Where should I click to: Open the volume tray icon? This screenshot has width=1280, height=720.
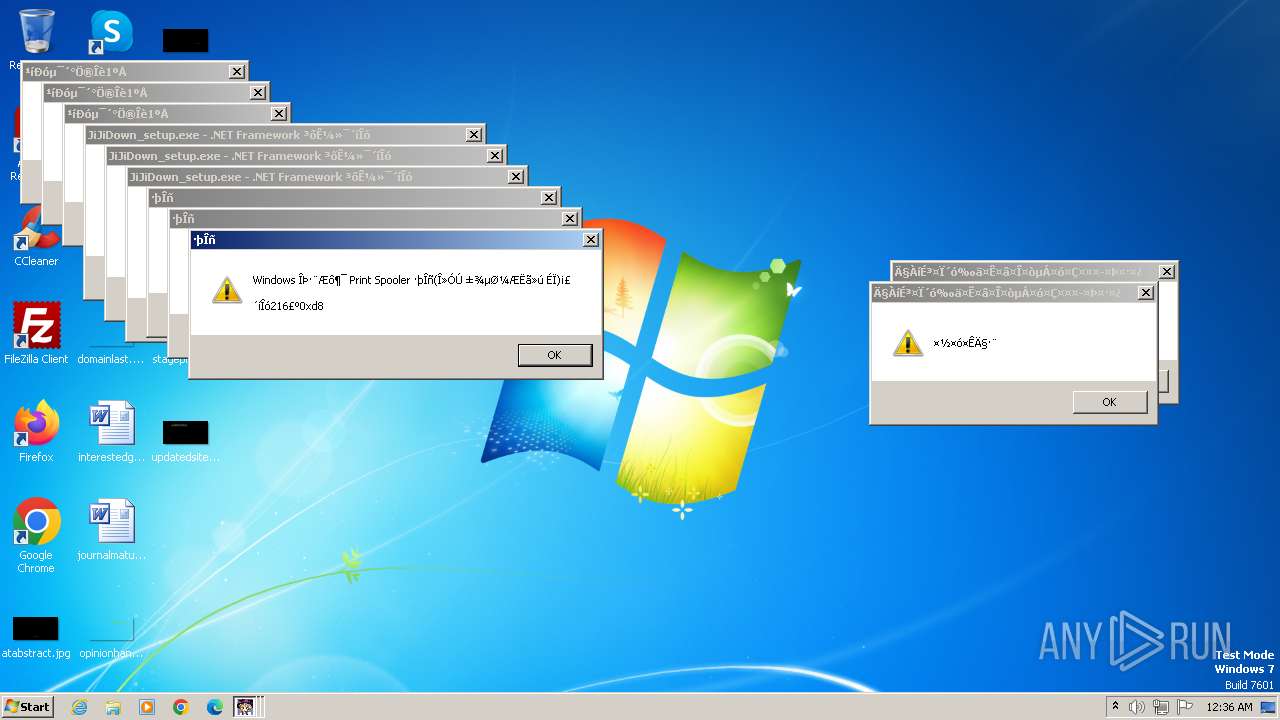tap(1137, 707)
